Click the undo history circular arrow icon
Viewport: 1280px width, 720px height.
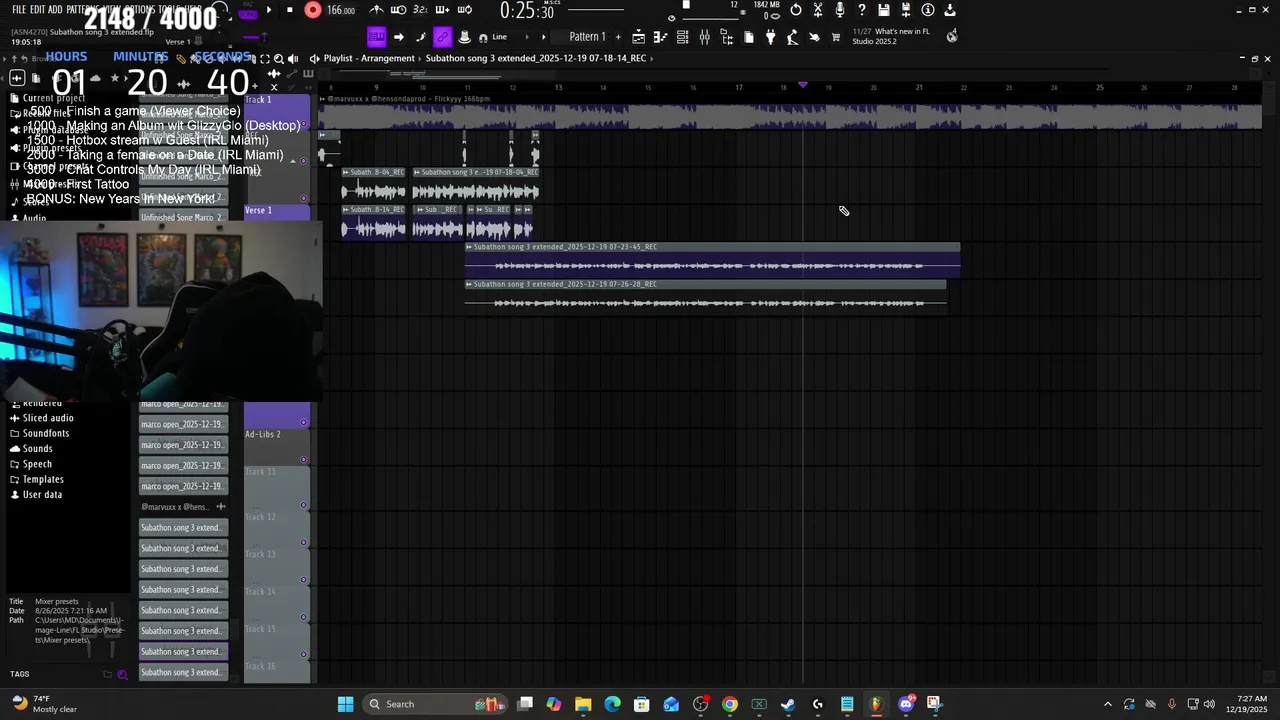(796, 10)
